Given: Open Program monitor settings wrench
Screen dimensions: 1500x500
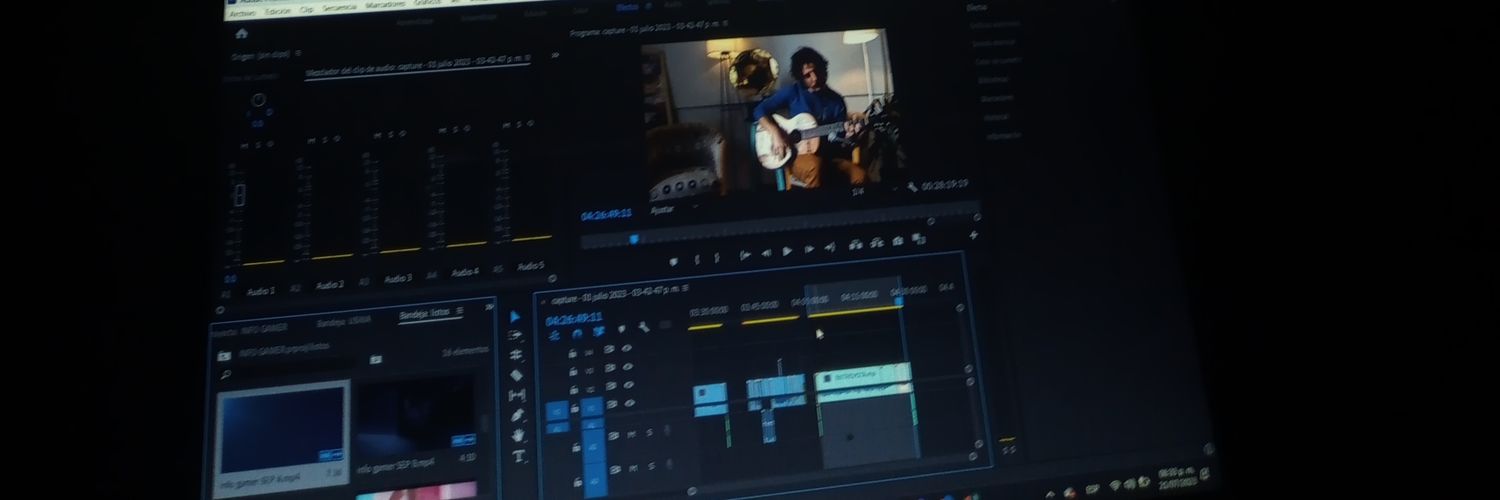Looking at the screenshot, I should click(911, 187).
